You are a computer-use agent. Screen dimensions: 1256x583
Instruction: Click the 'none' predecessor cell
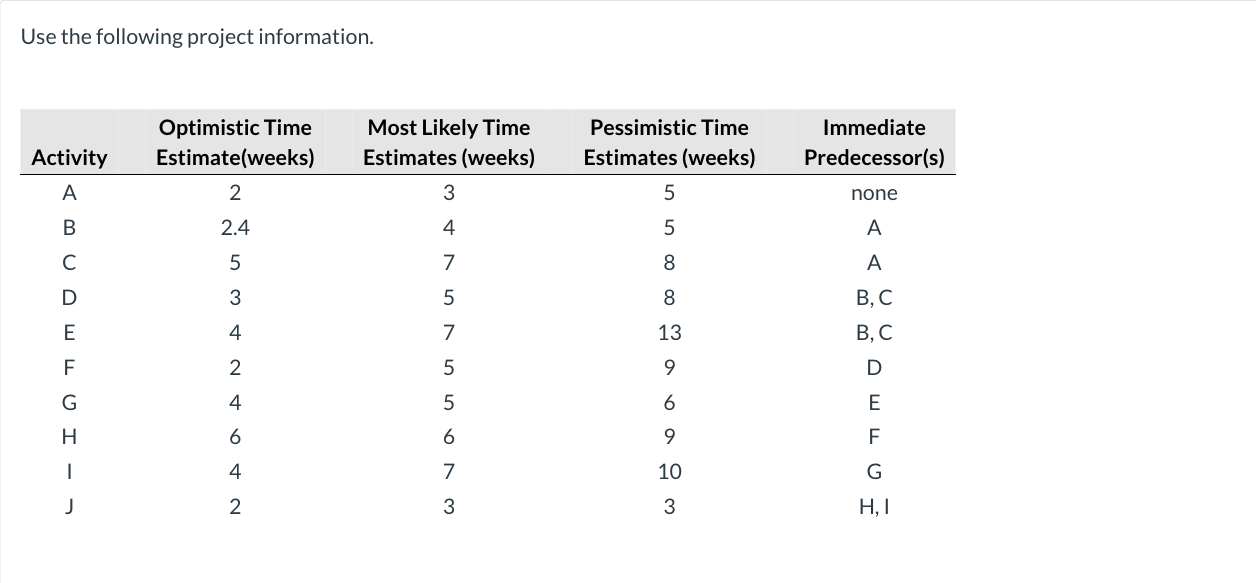874,193
